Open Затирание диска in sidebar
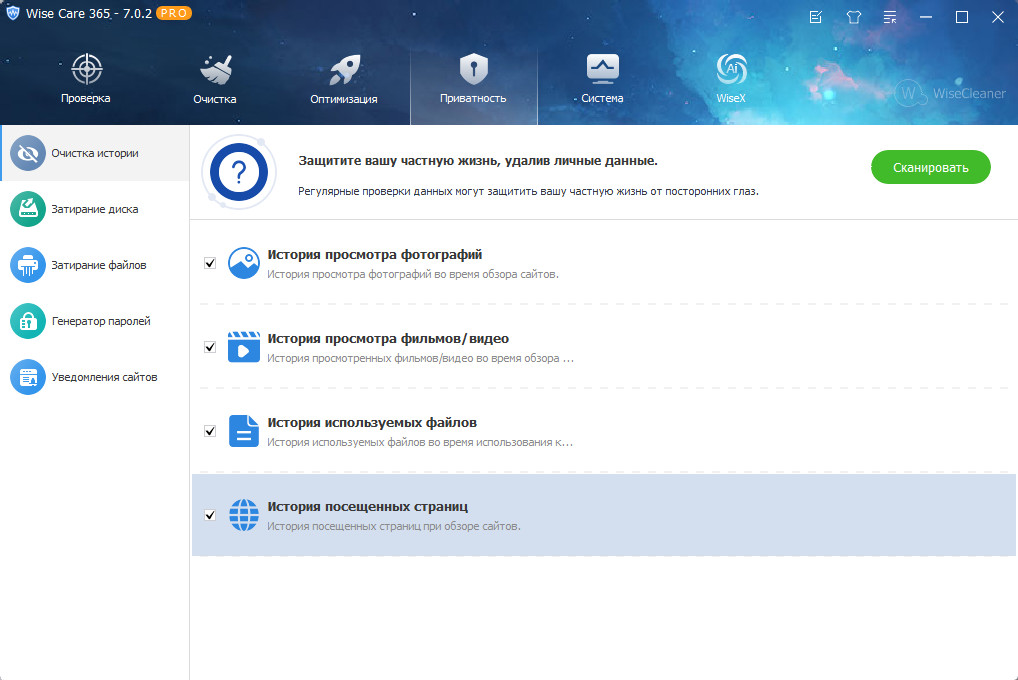 coord(95,209)
